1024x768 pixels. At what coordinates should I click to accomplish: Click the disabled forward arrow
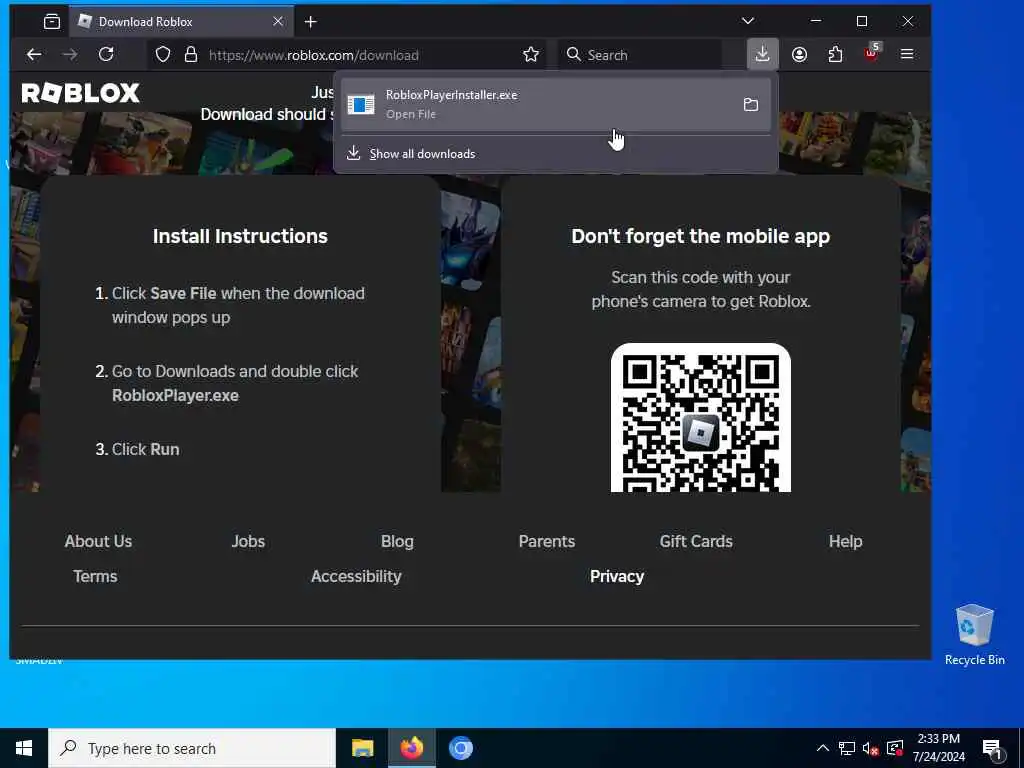tap(69, 55)
